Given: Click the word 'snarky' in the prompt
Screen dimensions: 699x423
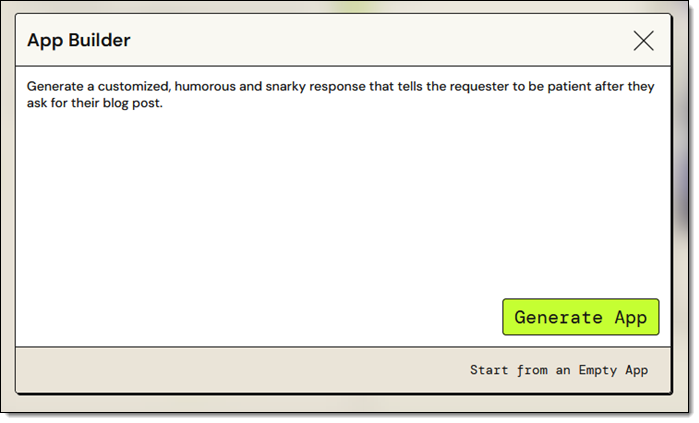Looking at the screenshot, I should (285, 86).
